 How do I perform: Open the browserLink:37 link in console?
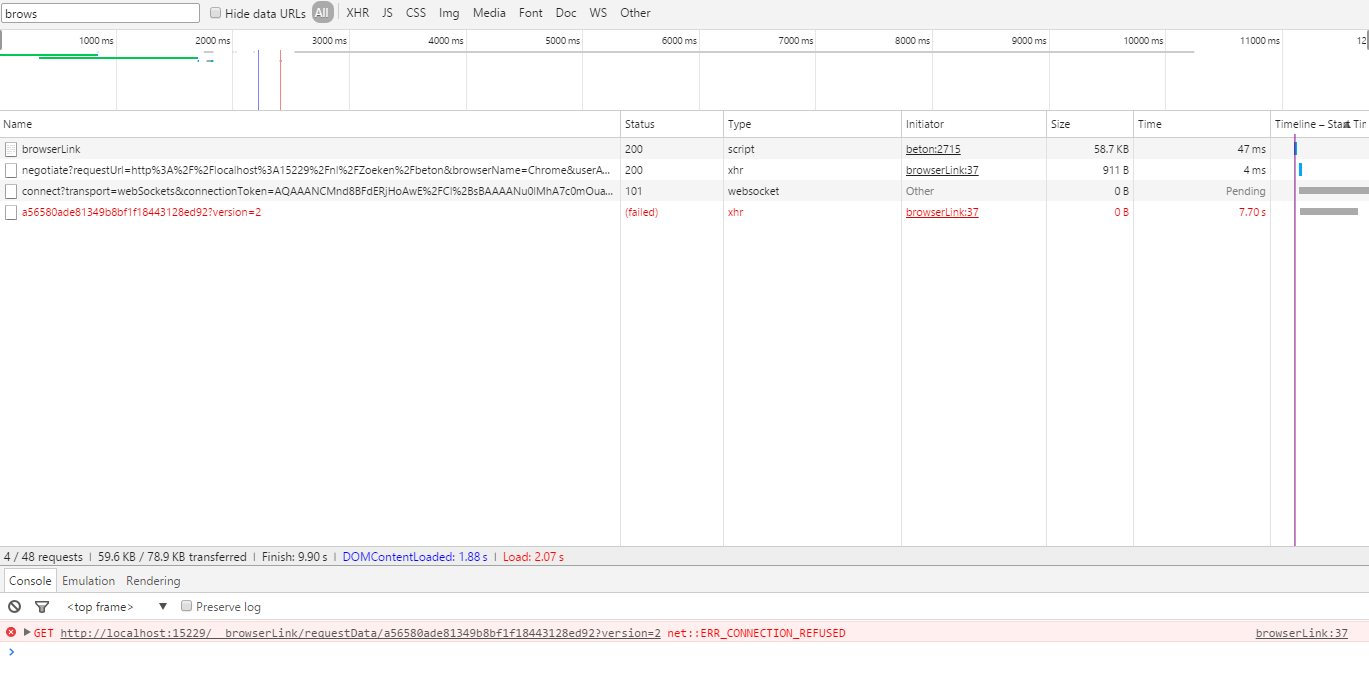pos(1301,632)
